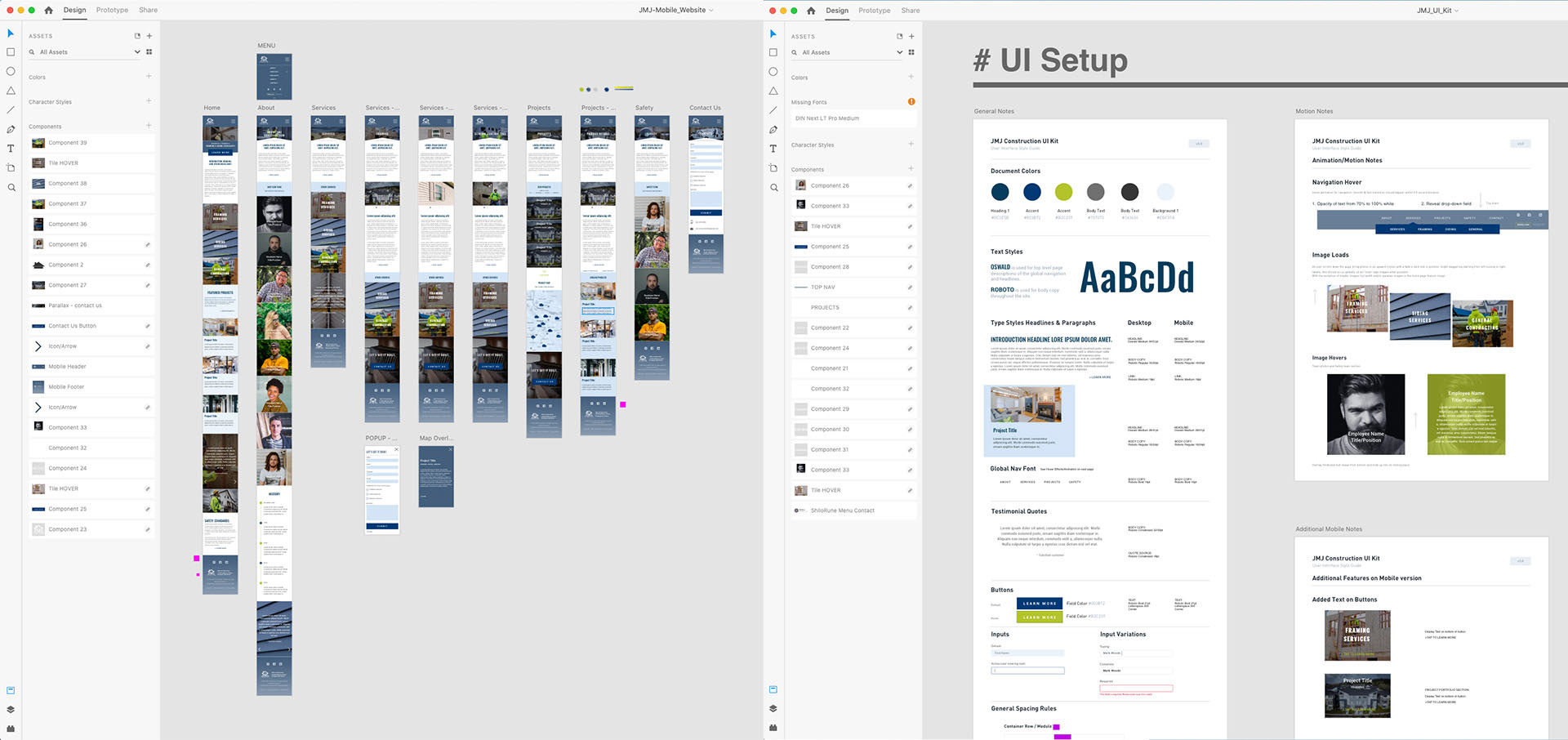This screenshot has width=1568, height=740.
Task: Select Zoom tool in JMJ-Mobile_Website window
Action: coord(11,187)
